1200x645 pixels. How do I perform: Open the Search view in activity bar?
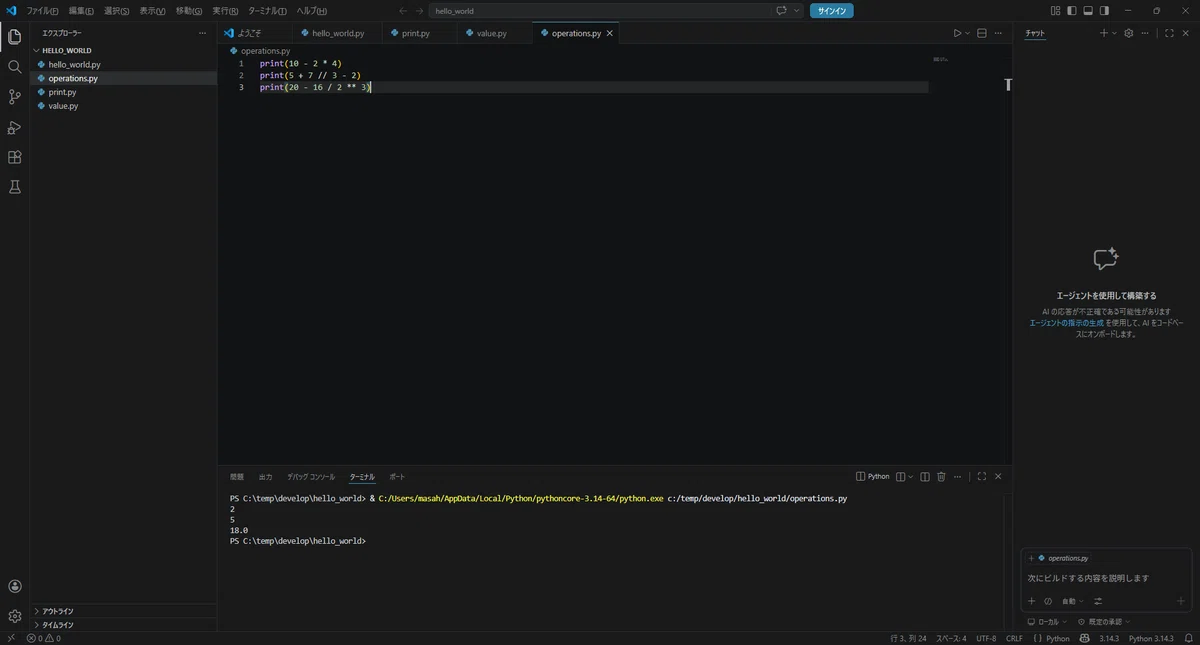[14, 67]
